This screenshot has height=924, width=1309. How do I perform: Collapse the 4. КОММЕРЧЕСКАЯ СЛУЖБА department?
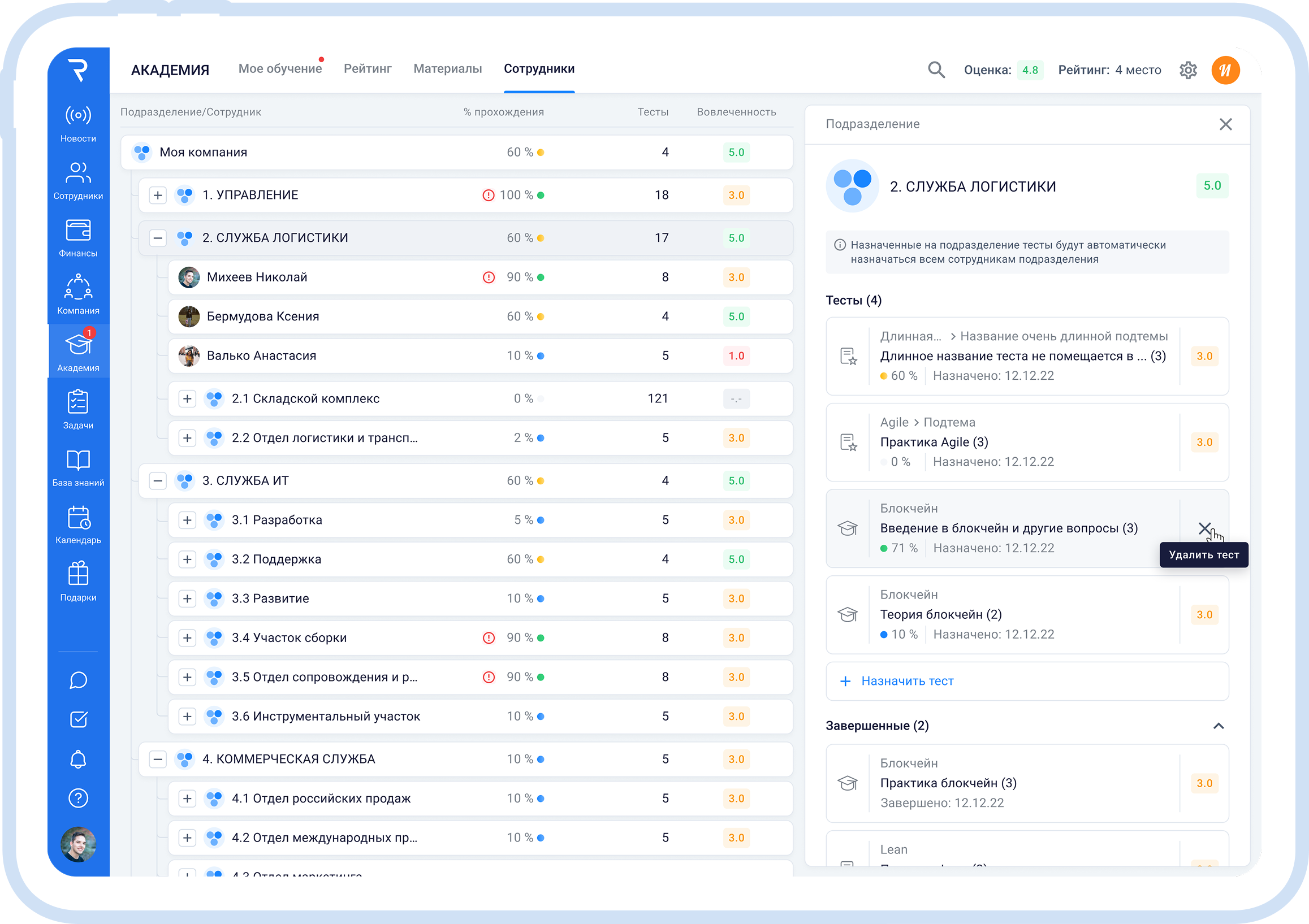click(158, 760)
